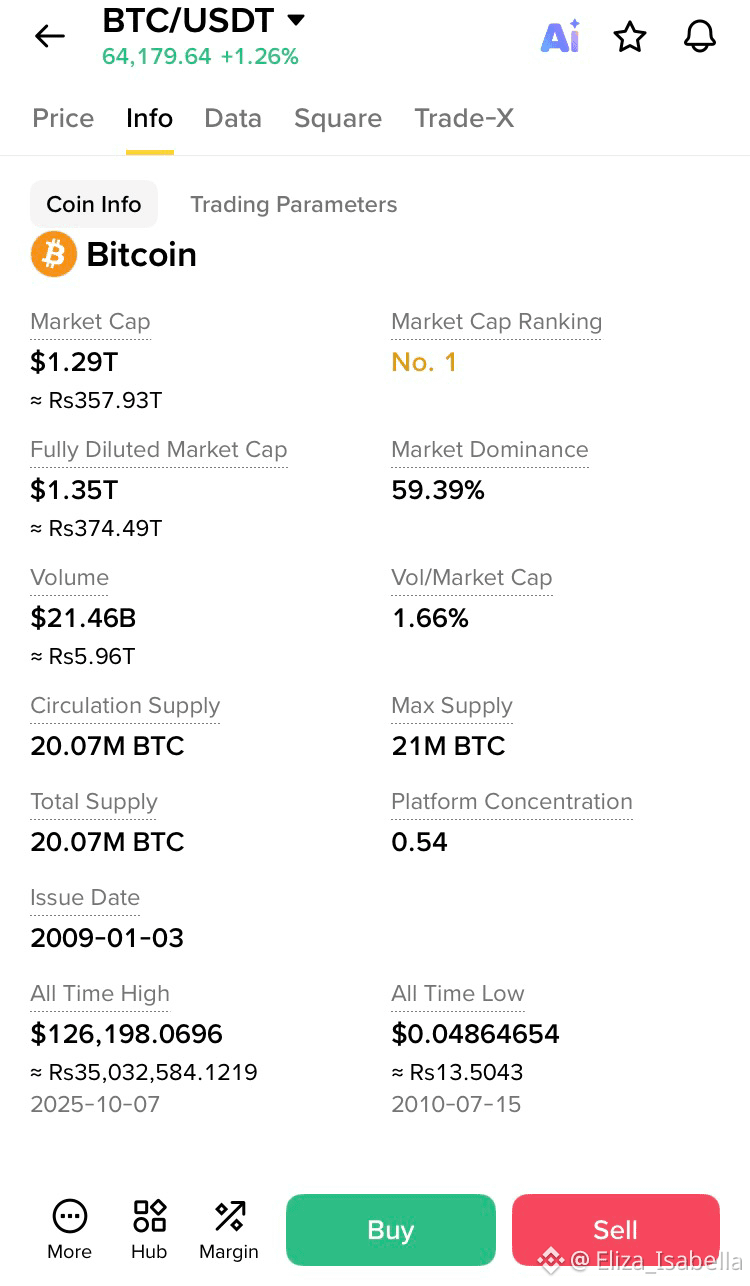Screen dimensions: 750x1286
Task: Tap the Fully Diluted Market Cap label
Action: tap(159, 450)
